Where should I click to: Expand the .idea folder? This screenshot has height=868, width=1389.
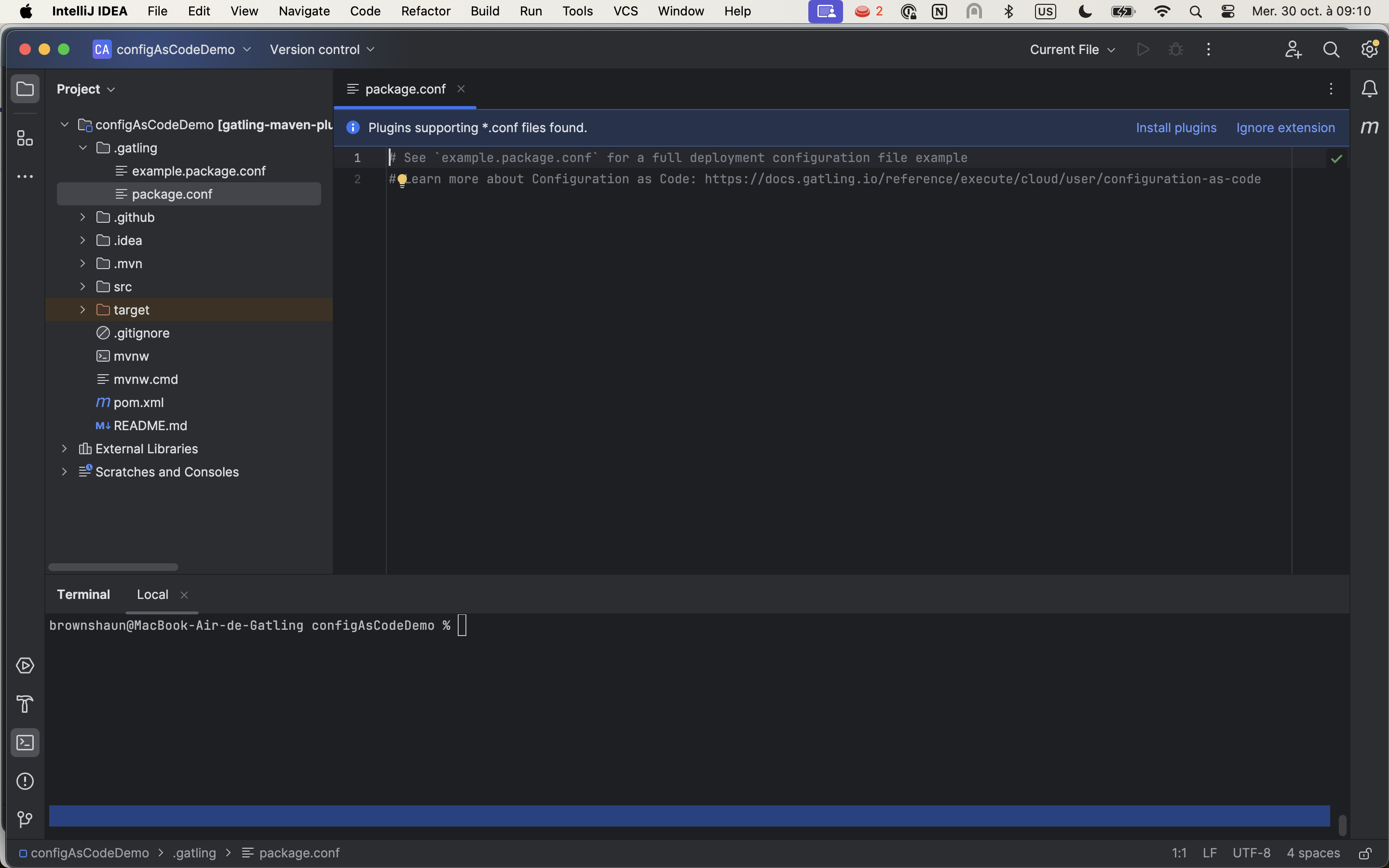(82, 240)
